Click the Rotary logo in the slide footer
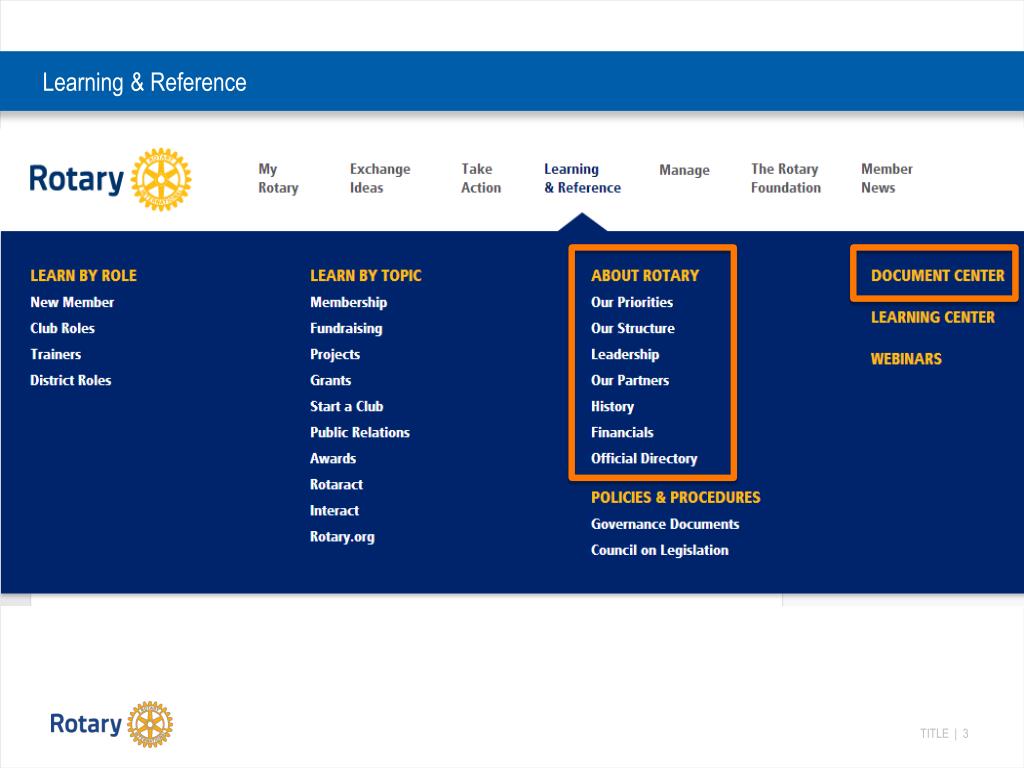1024x768 pixels. coord(111,724)
